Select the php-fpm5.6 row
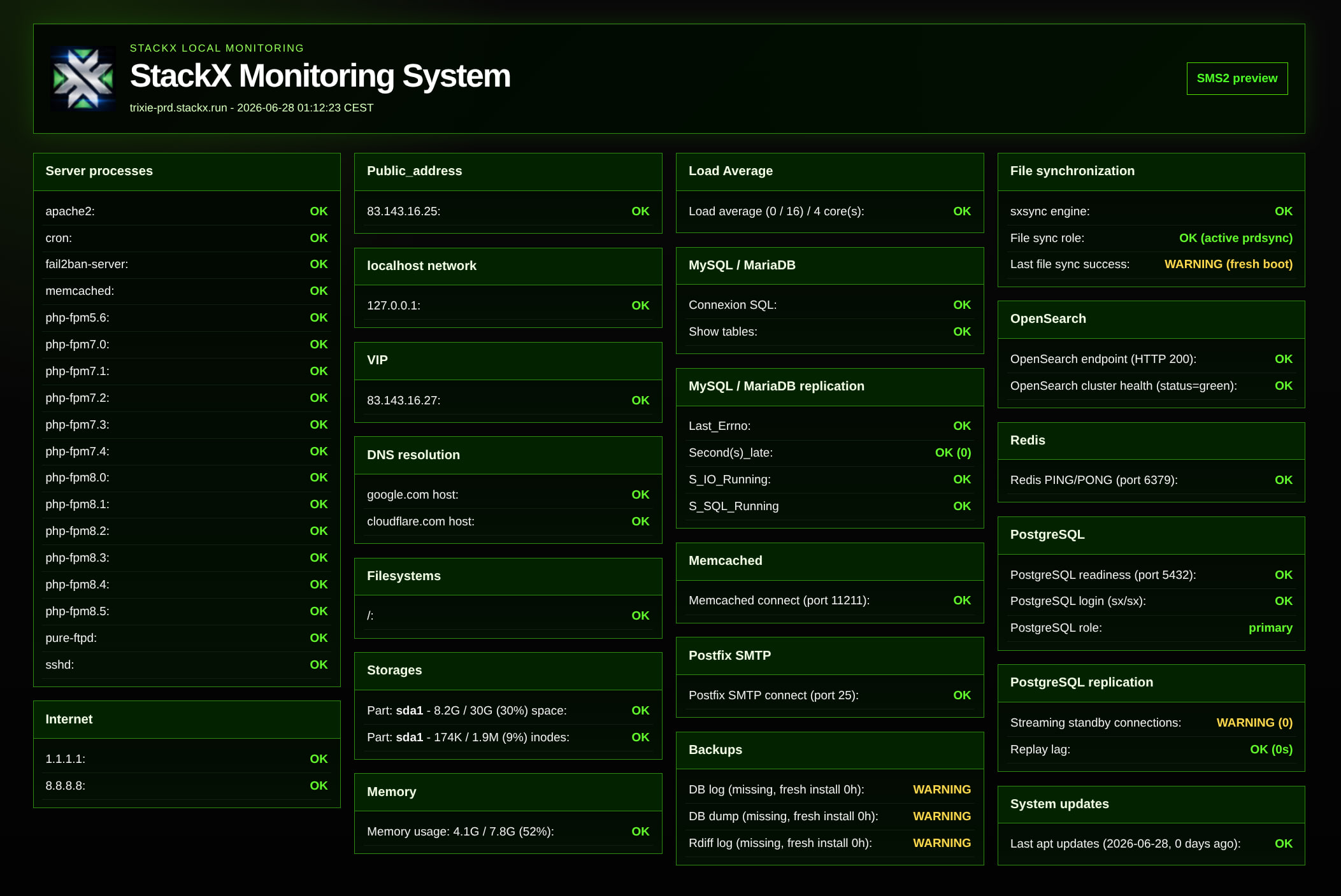This screenshot has height=896, width=1341. pos(187,318)
